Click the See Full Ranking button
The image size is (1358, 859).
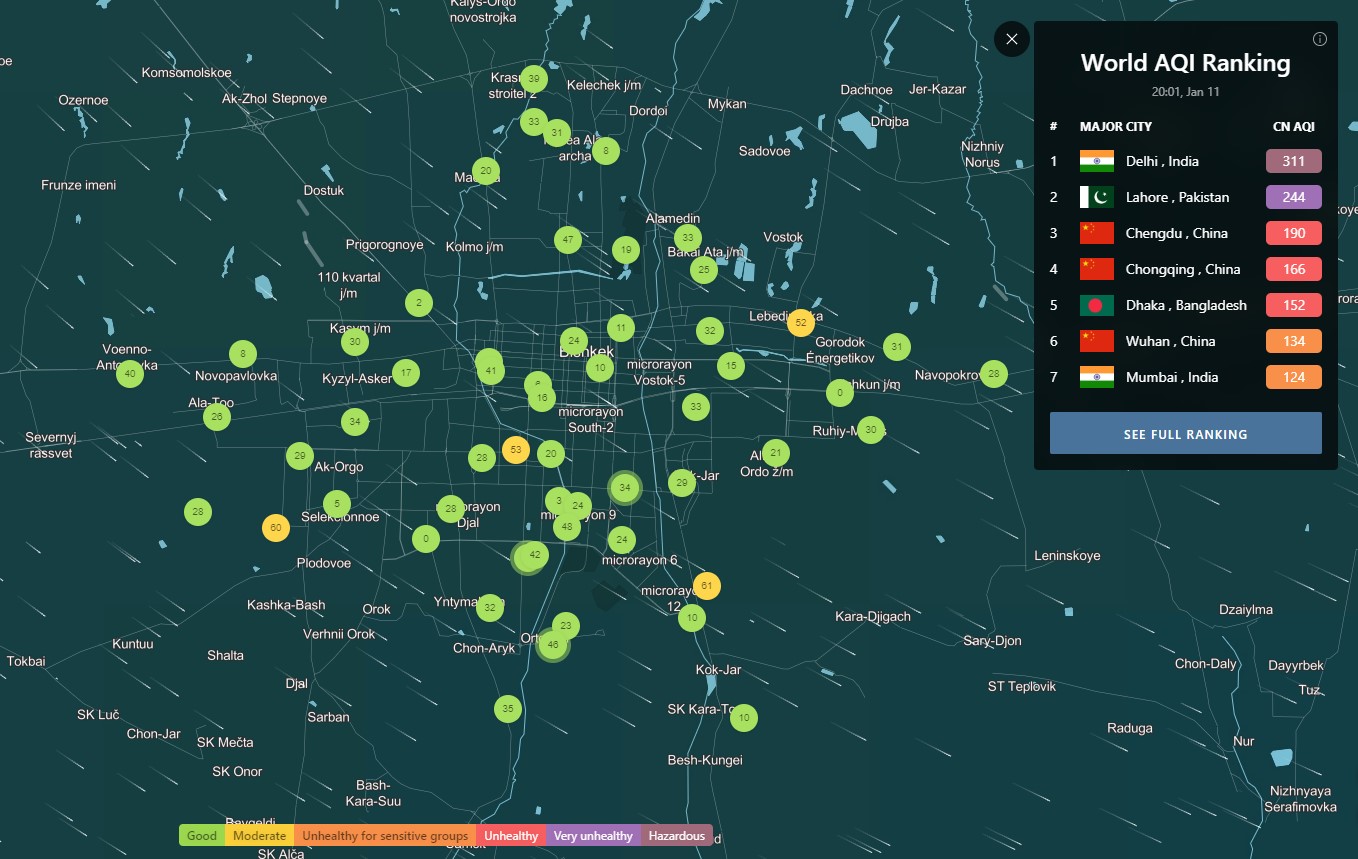click(1185, 434)
